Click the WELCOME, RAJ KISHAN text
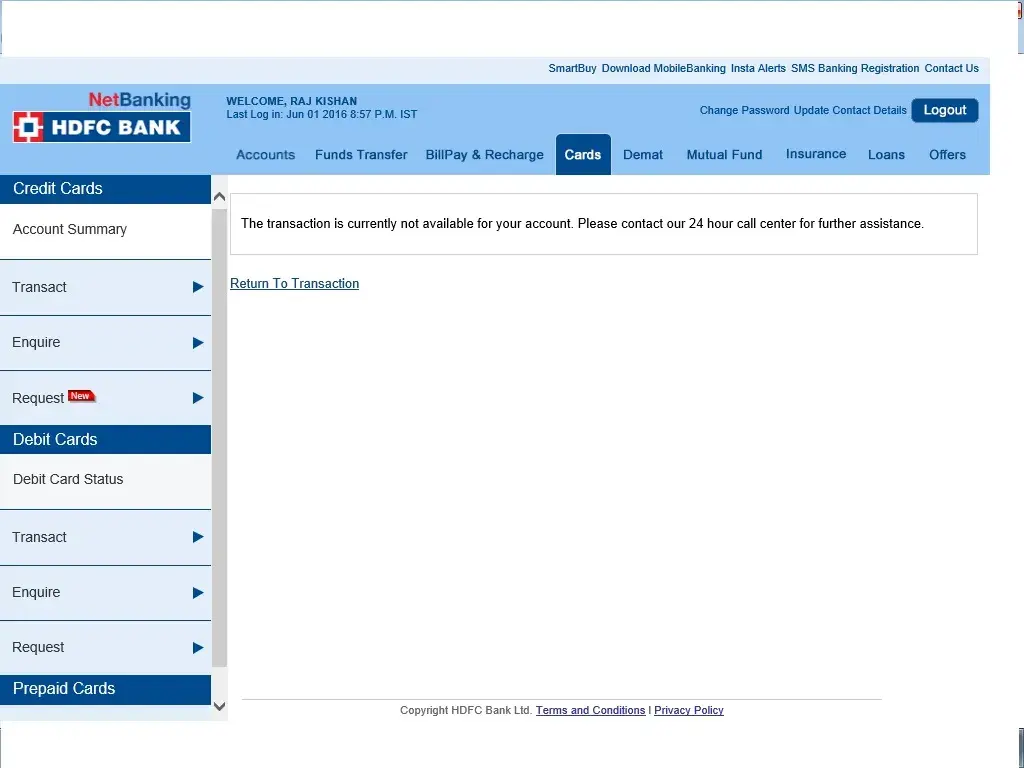 (x=291, y=101)
